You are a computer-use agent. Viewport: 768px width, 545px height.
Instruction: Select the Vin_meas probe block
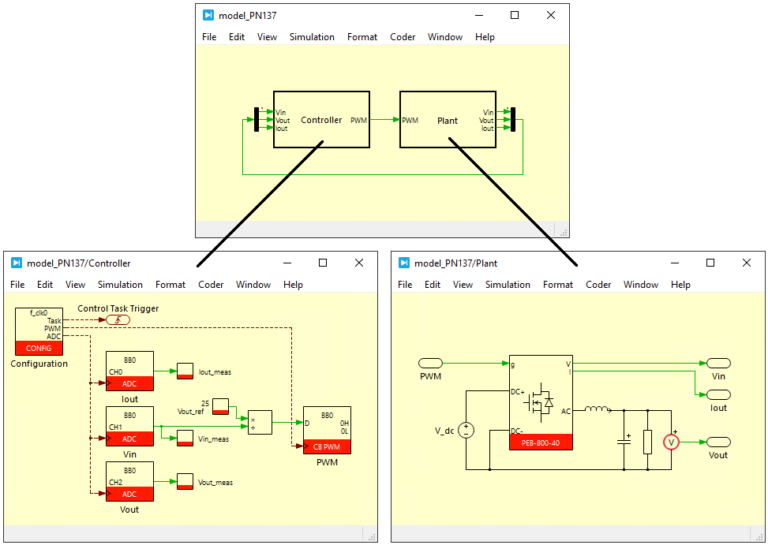(x=185, y=438)
